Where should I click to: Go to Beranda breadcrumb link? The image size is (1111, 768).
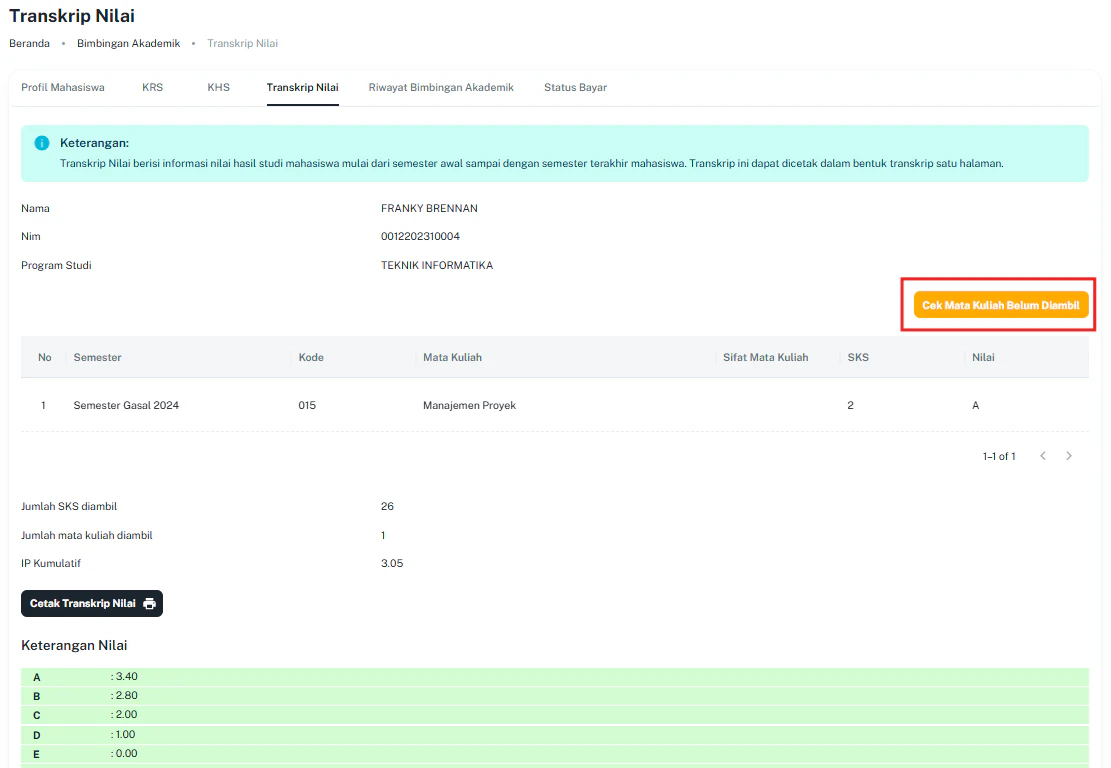click(x=30, y=43)
